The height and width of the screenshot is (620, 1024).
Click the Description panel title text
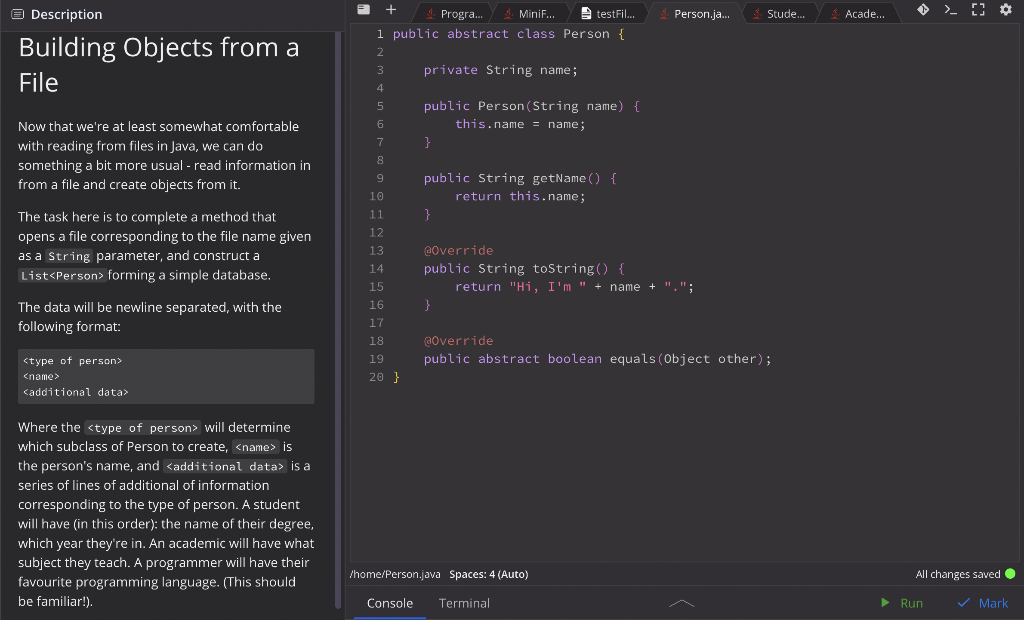(x=67, y=14)
